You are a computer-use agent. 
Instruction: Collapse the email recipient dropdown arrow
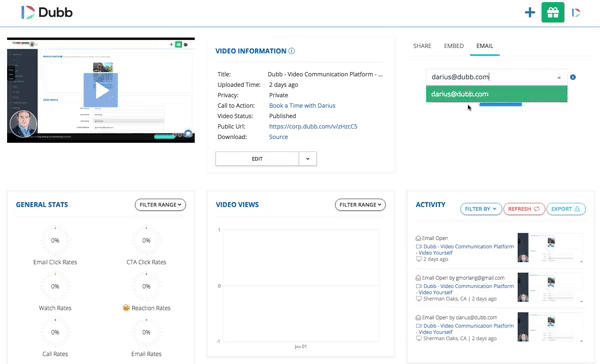[559, 77]
